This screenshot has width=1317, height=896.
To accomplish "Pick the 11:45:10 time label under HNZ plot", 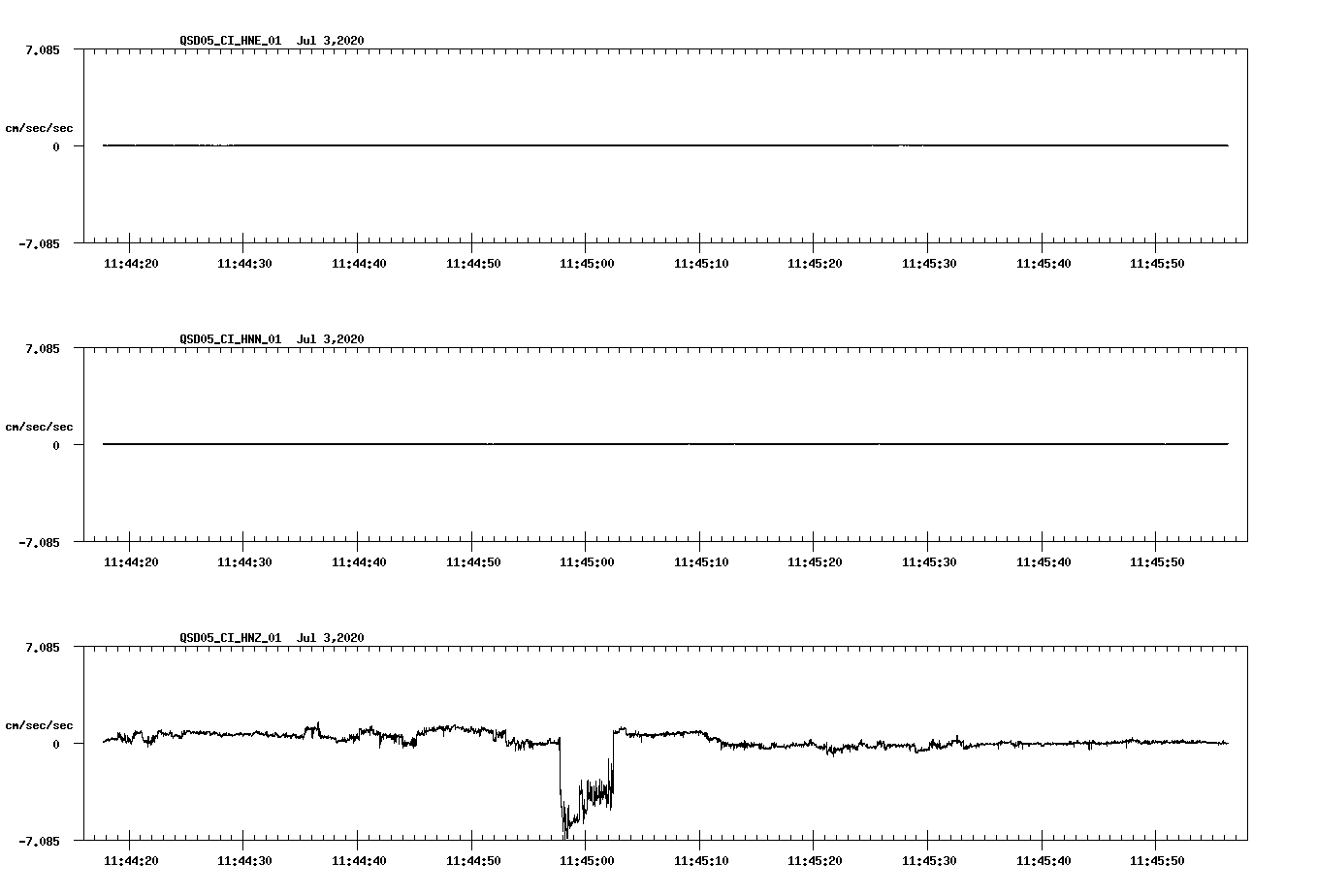I will (x=700, y=861).
